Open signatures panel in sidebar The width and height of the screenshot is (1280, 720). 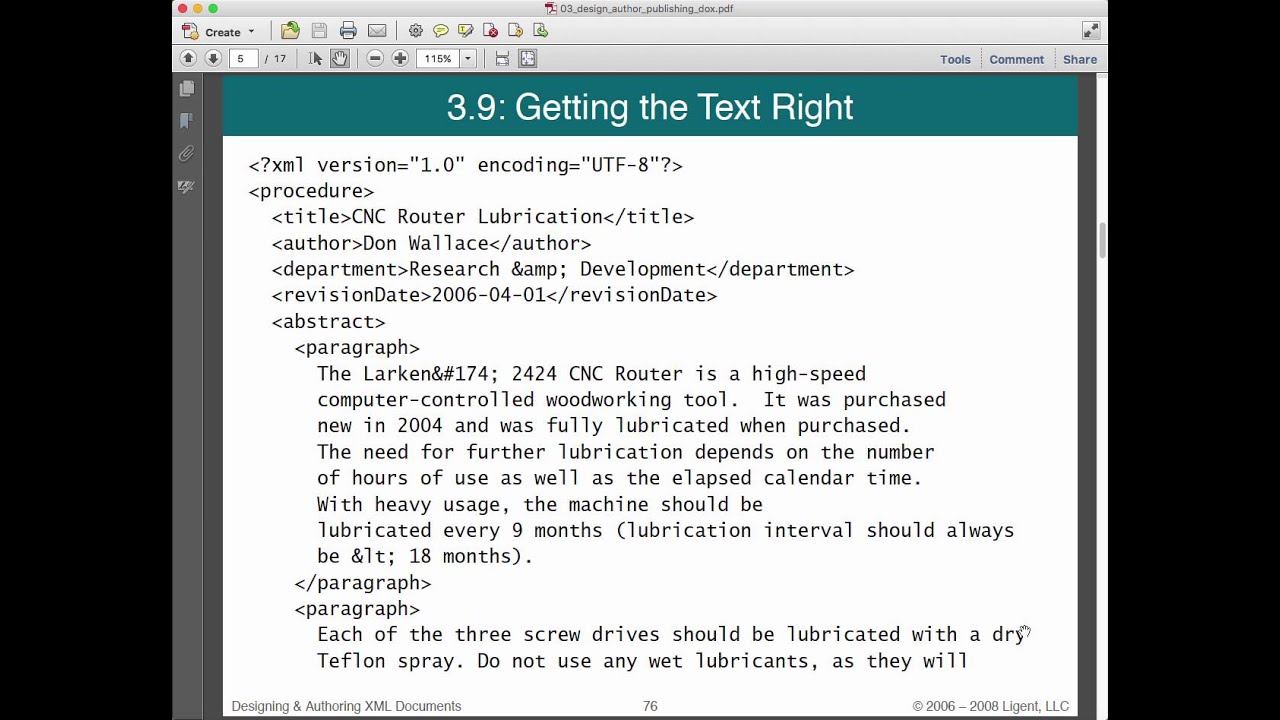pyautogui.click(x=186, y=187)
